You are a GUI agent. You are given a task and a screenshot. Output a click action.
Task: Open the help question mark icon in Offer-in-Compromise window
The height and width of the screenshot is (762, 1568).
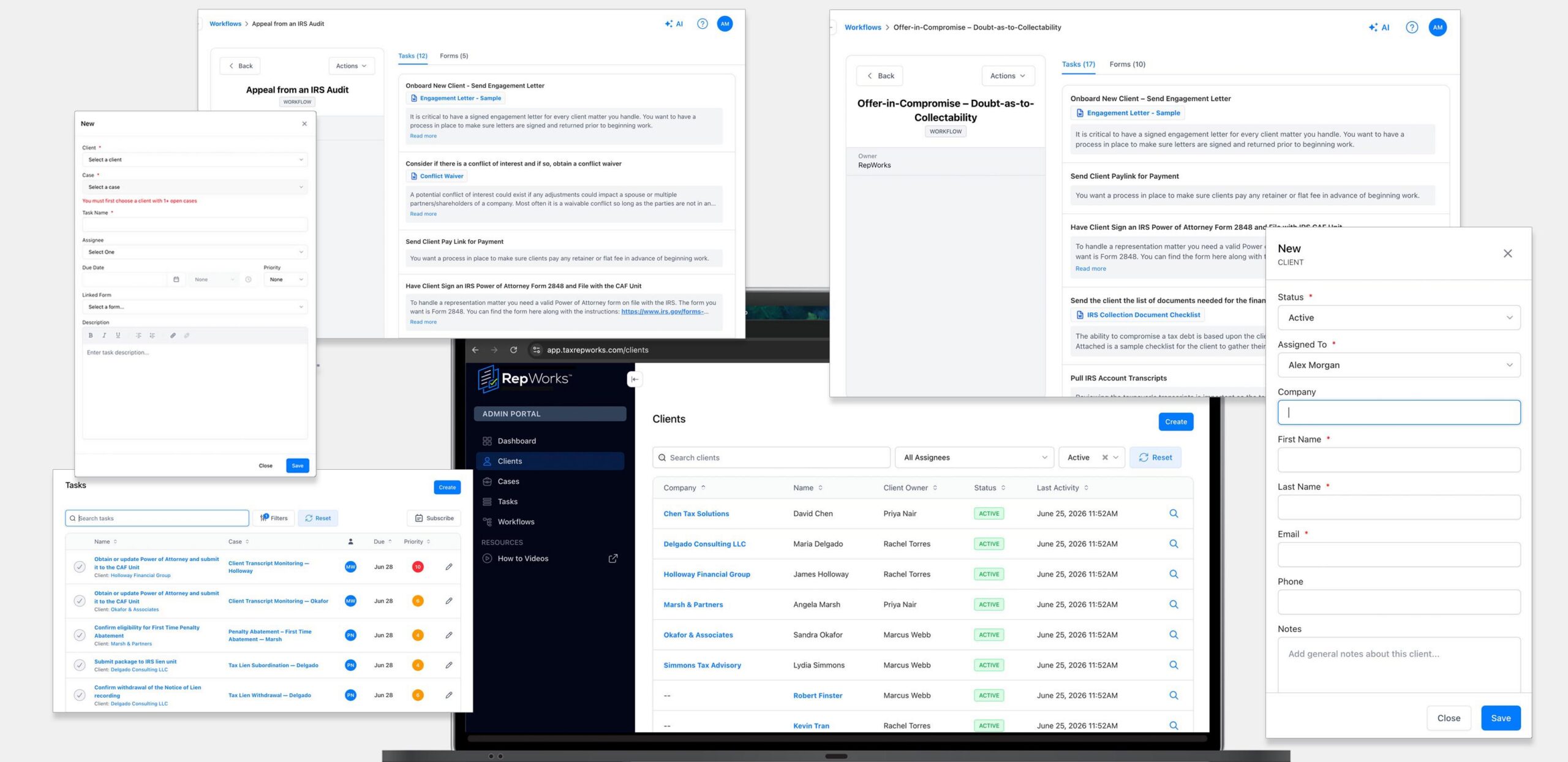(x=1411, y=28)
